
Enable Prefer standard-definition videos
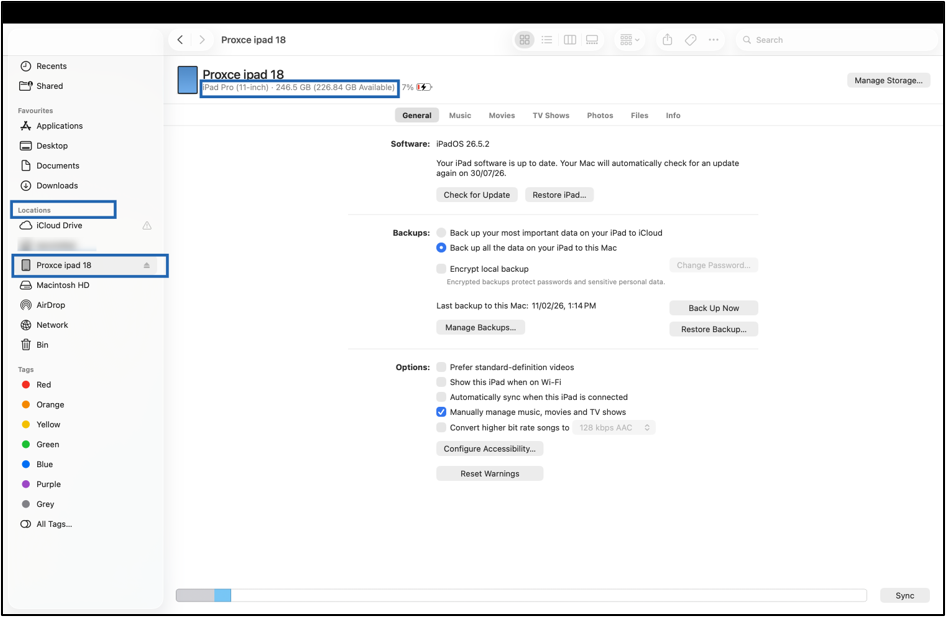tap(441, 367)
